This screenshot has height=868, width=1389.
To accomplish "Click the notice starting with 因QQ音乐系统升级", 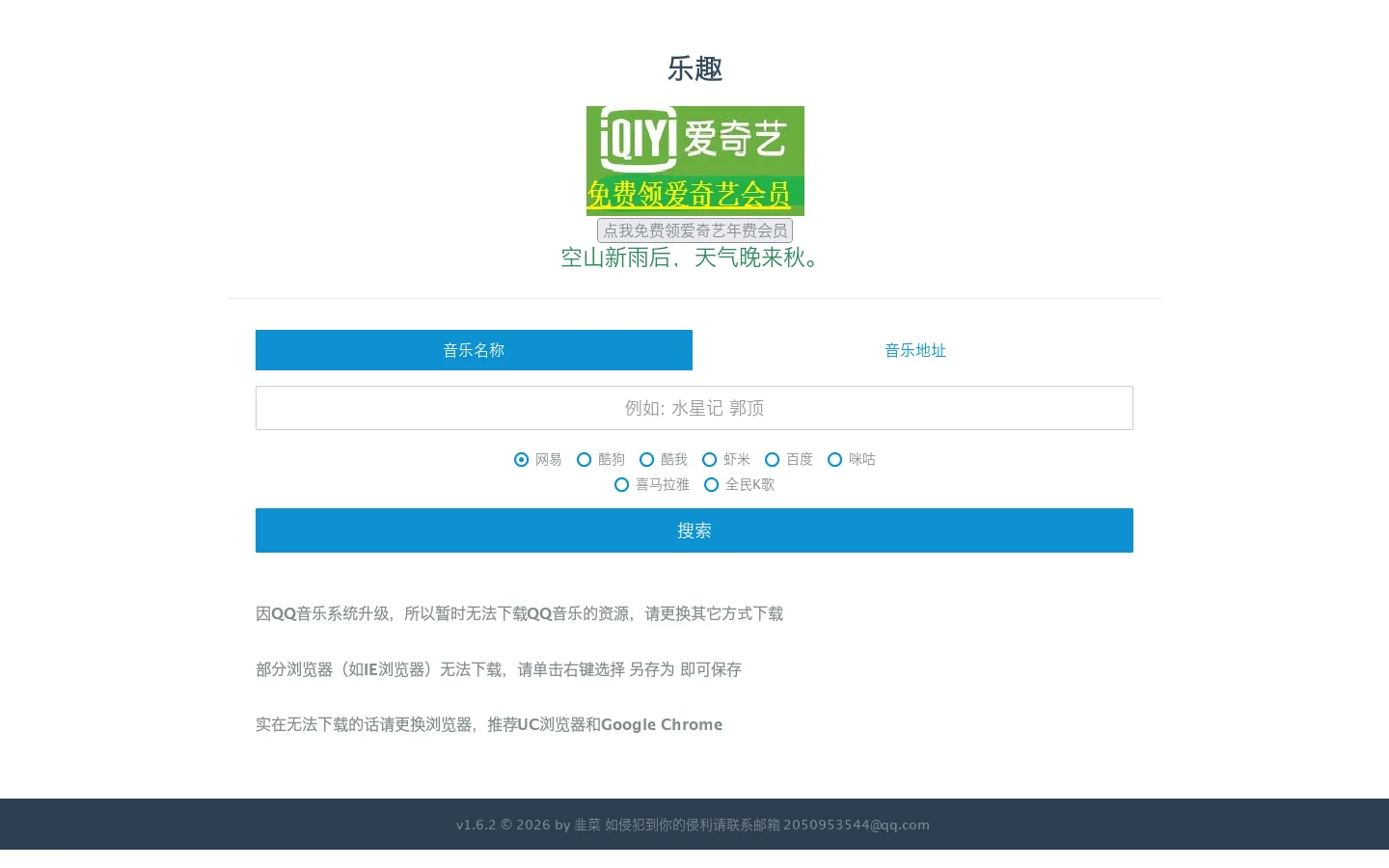I will click(x=519, y=613).
